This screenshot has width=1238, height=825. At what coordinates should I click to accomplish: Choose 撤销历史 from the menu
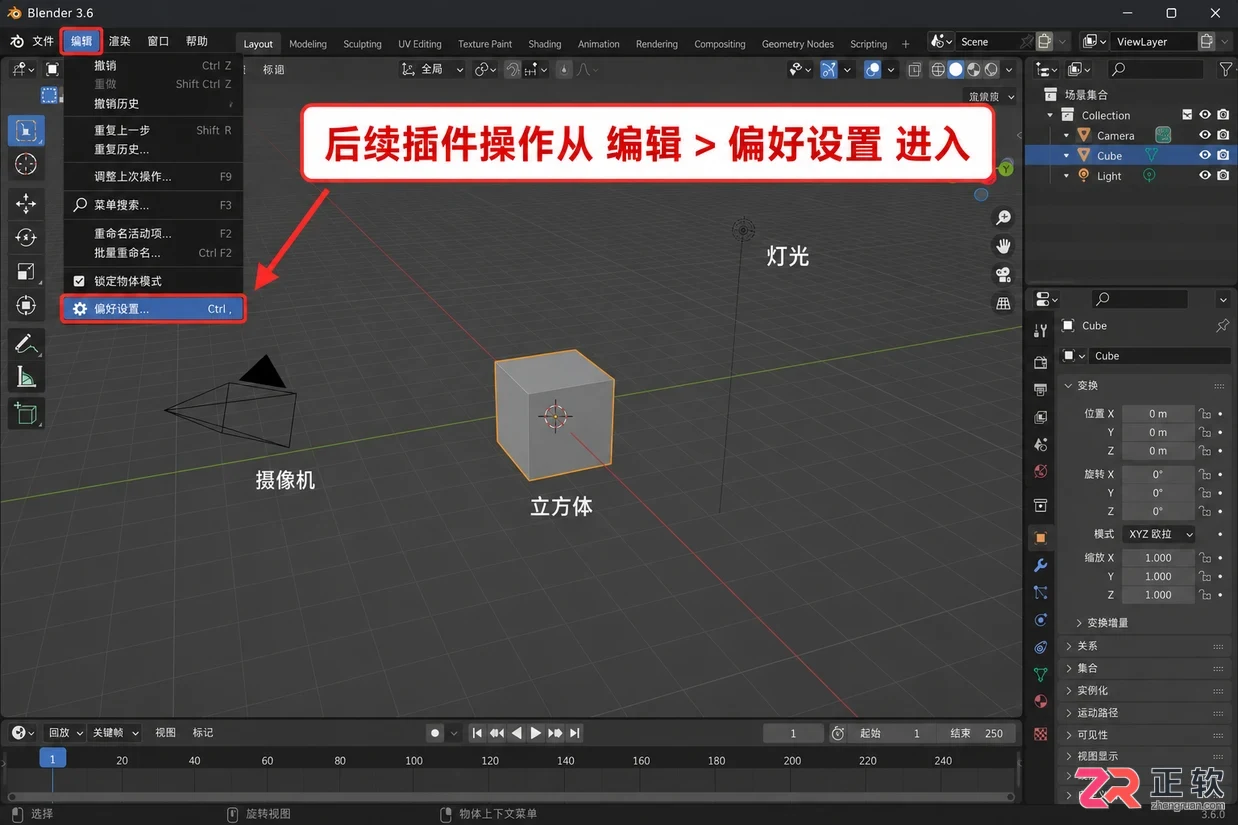[153, 104]
